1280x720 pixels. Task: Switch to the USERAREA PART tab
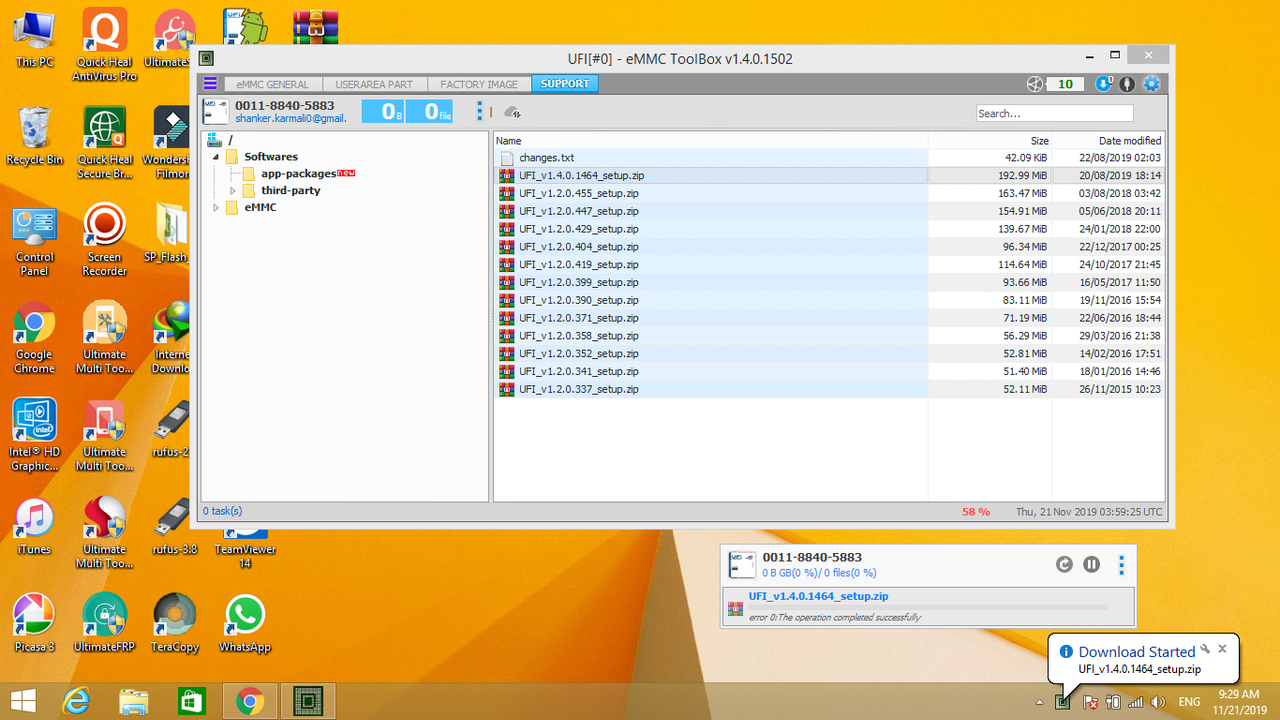click(374, 84)
